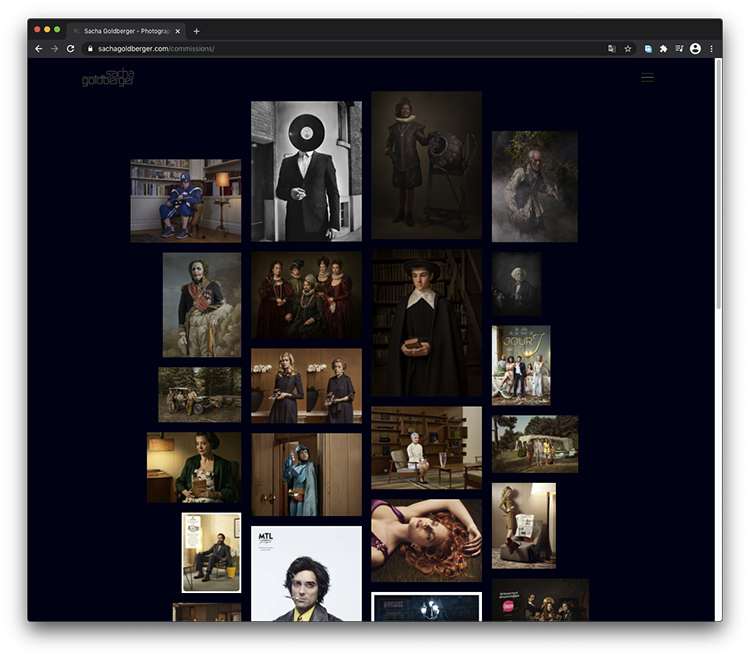Open the redhead woman lying down photo
Viewport: 750px width, 658px height.
426,540
